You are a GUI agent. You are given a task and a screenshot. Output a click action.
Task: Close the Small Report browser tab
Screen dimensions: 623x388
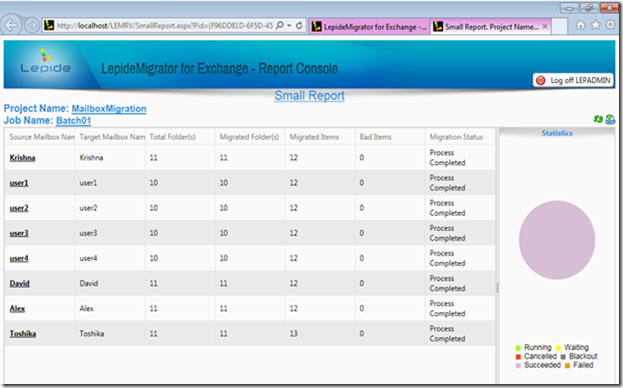pos(545,26)
